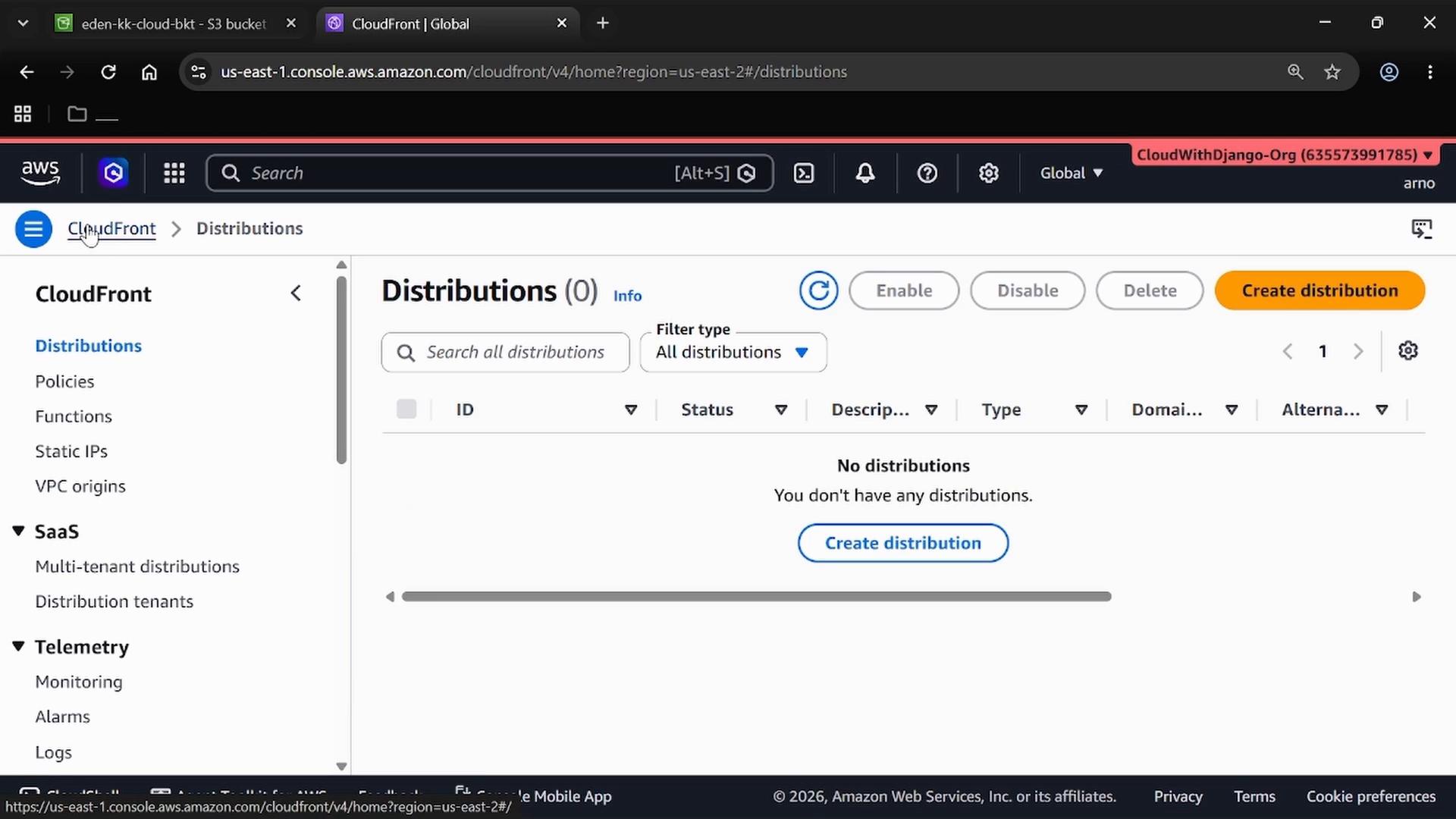Open the Global region selector

(x=1072, y=173)
